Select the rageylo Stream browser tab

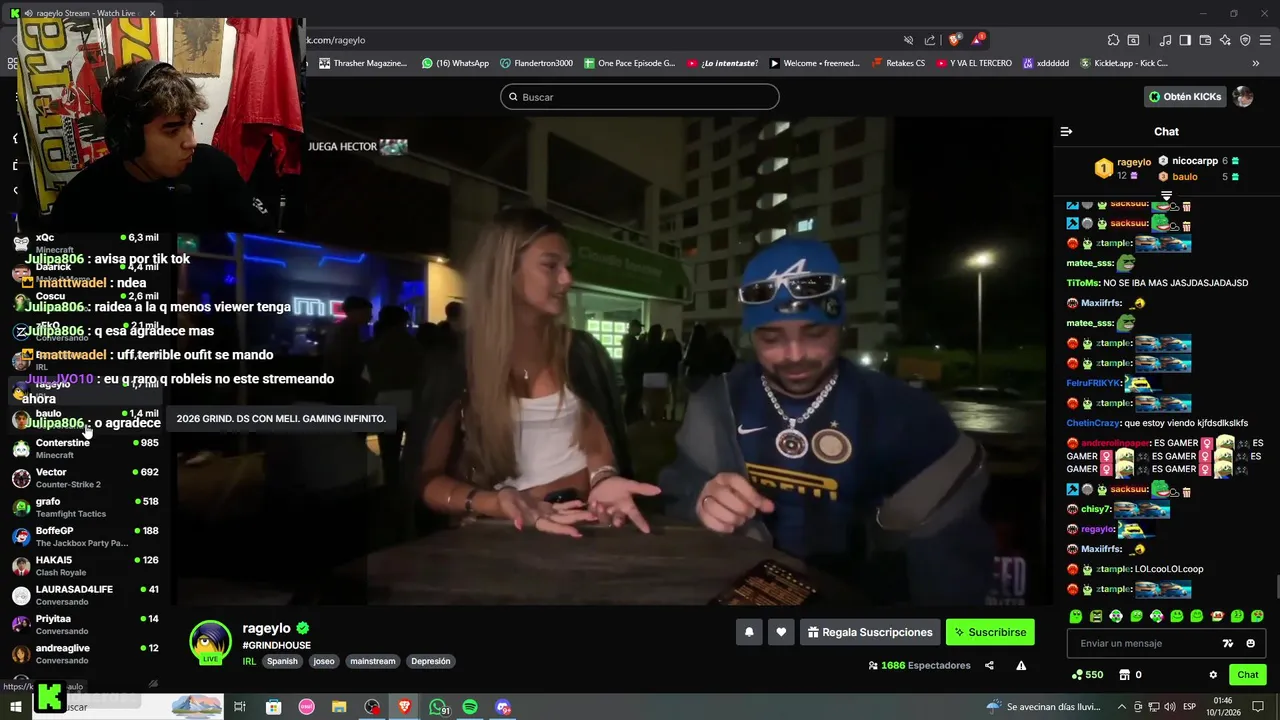[86, 13]
